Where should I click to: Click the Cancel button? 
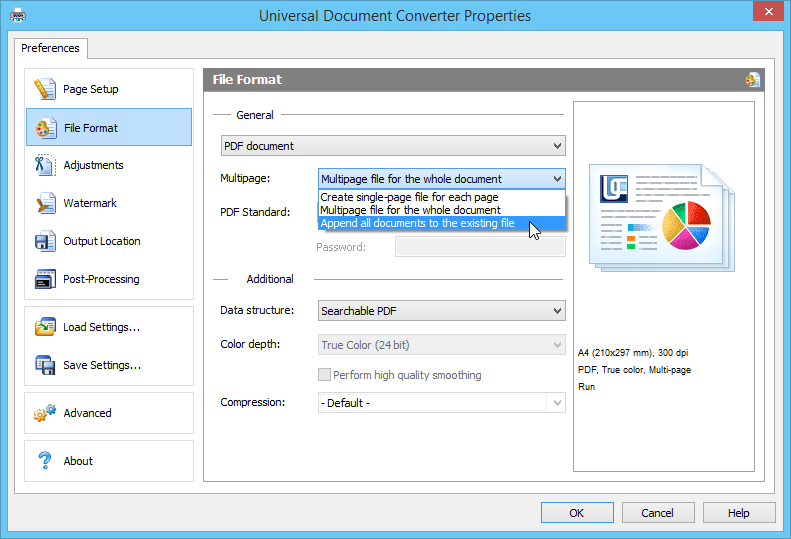[657, 513]
